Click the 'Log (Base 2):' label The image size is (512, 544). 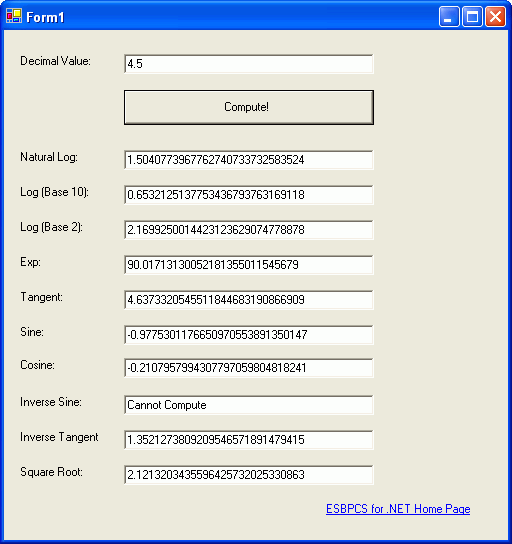click(x=51, y=227)
